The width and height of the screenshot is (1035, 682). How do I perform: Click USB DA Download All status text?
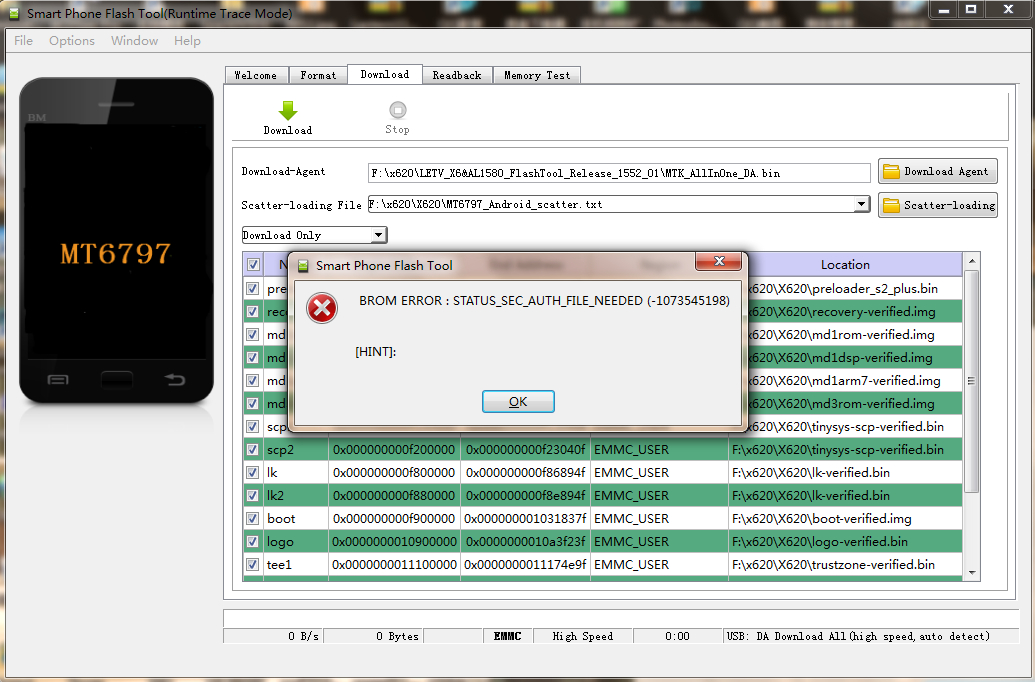pyautogui.click(x=858, y=636)
